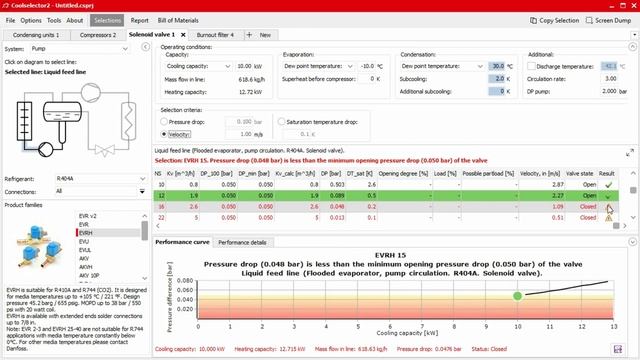This screenshot has height=360, width=640.
Task: Open the About menu
Action: [75, 20]
